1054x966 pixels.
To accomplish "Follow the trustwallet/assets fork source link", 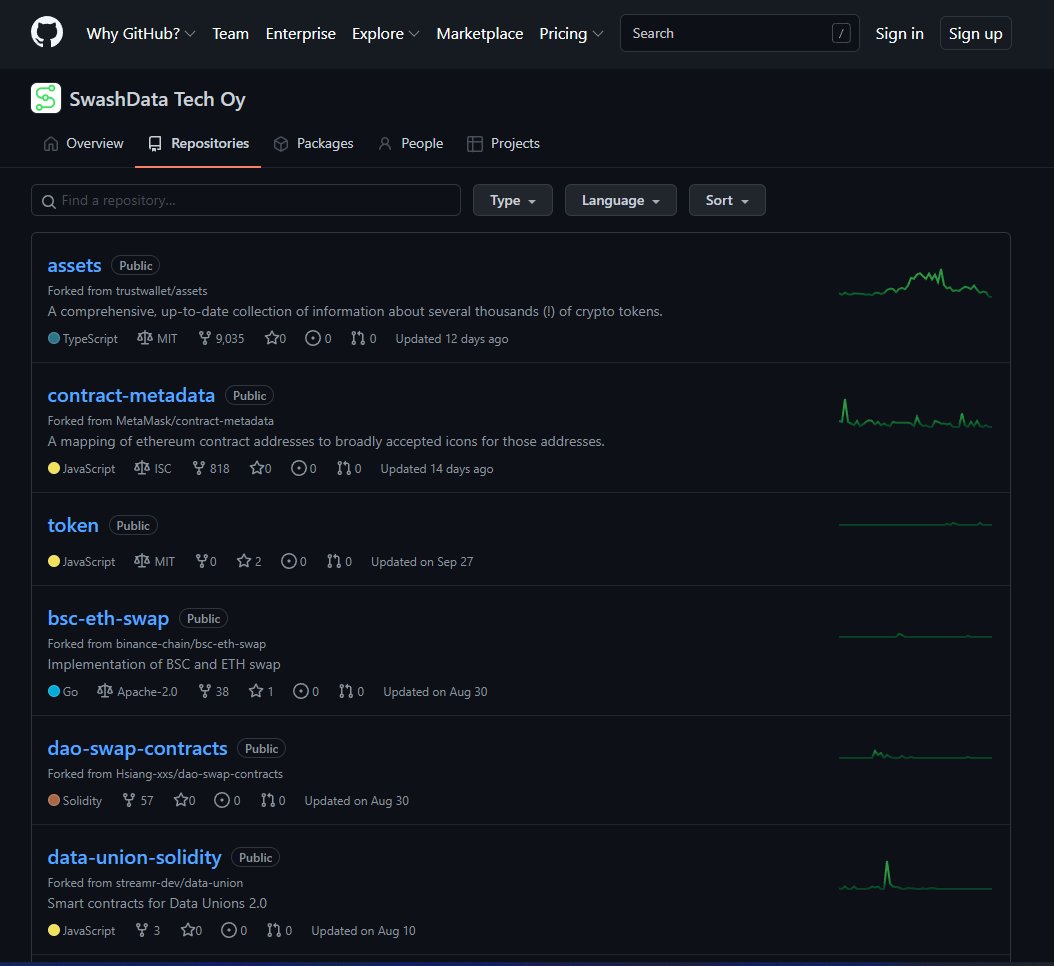I will (x=161, y=290).
